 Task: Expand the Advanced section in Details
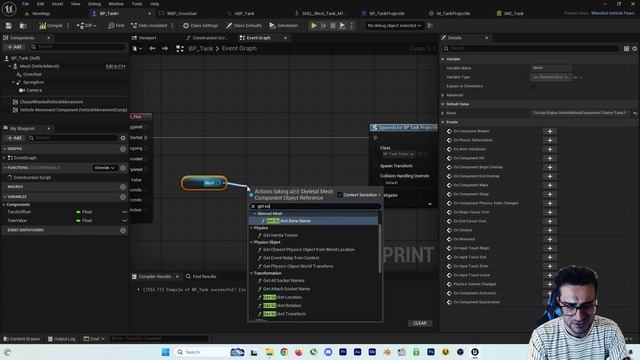pos(443,95)
